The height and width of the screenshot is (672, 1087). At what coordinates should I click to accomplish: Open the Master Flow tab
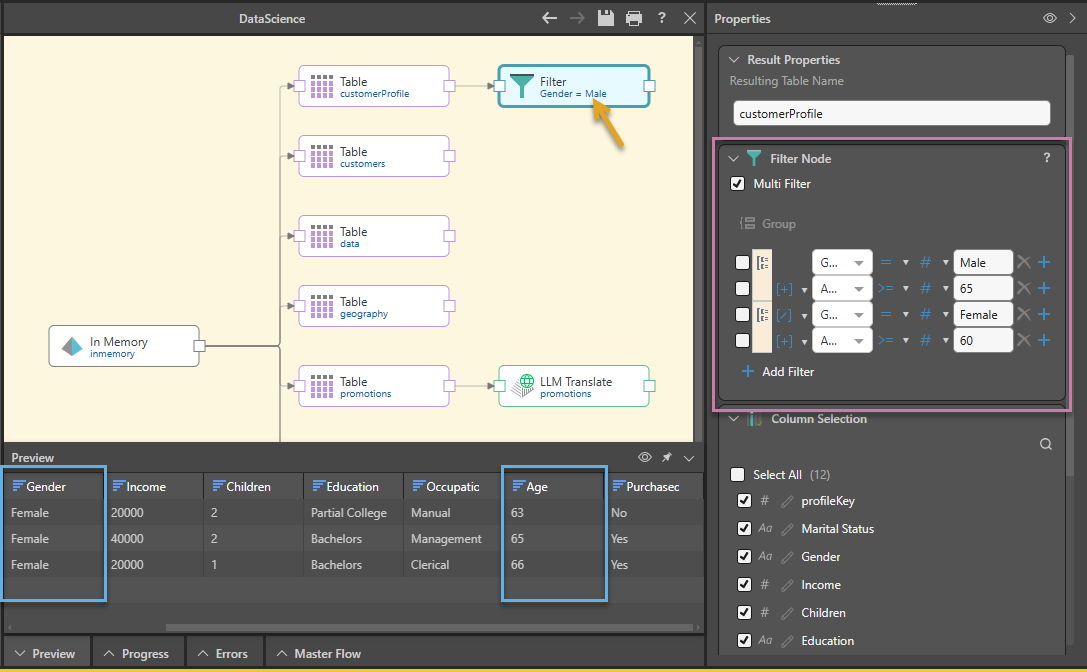point(319,654)
